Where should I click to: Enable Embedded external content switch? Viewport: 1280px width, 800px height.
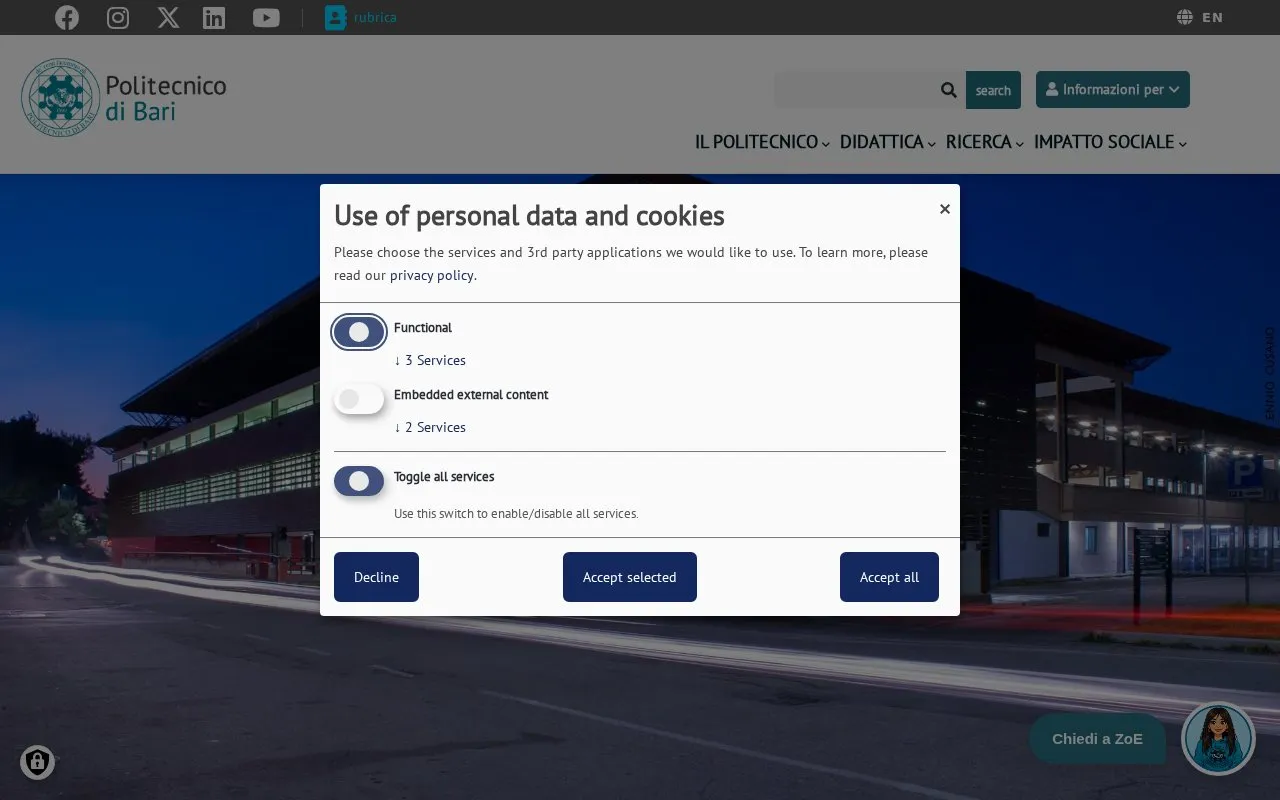coord(359,399)
